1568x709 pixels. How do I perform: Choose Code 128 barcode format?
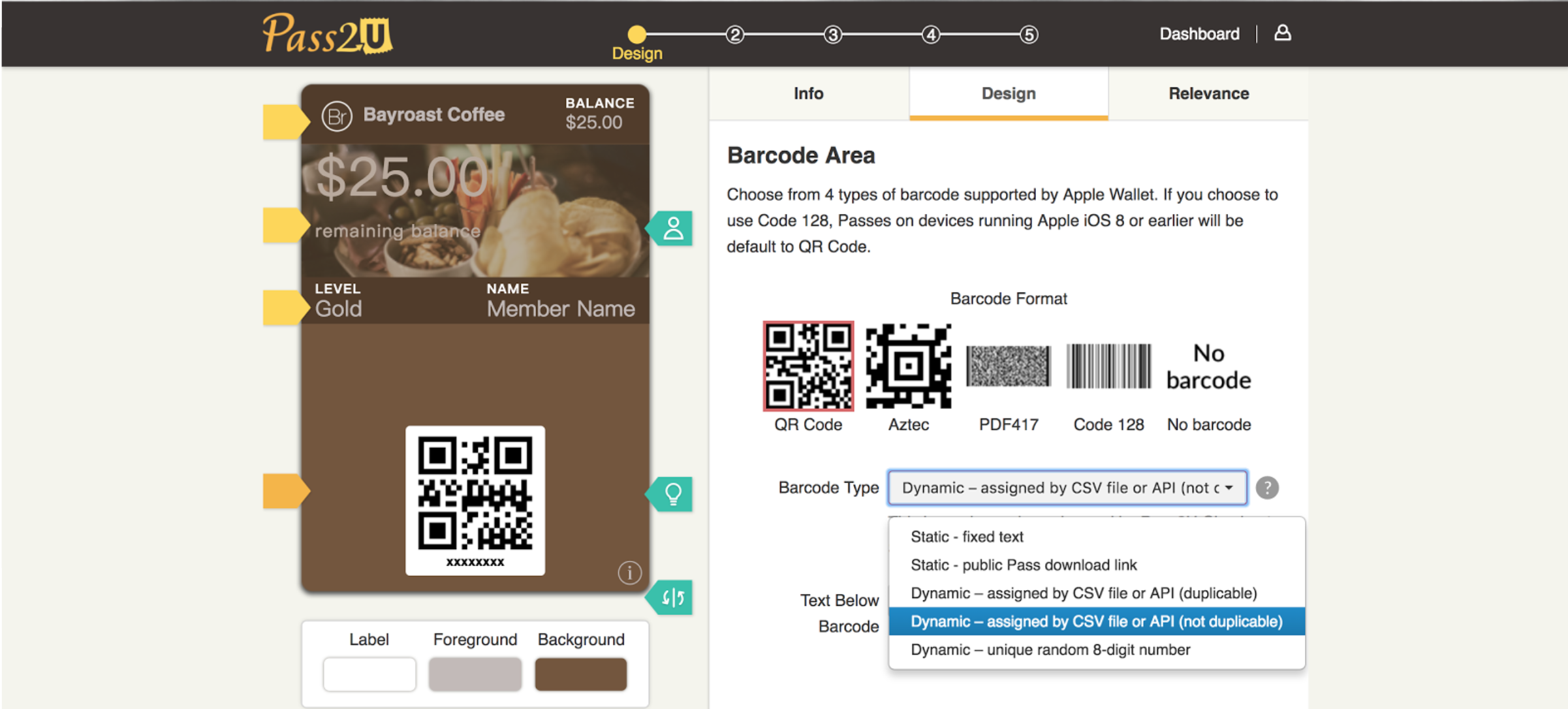tap(1108, 366)
